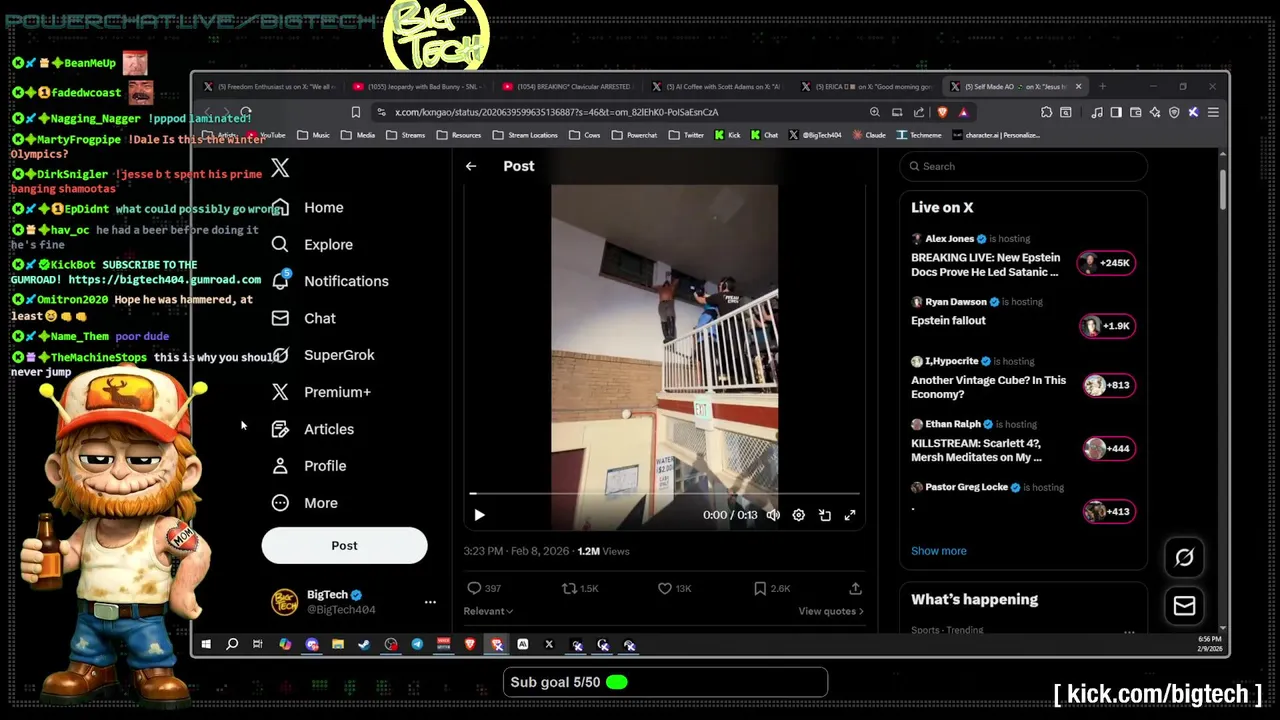Open I,Hypocrite Vintage Cube broadcast

(1023, 378)
